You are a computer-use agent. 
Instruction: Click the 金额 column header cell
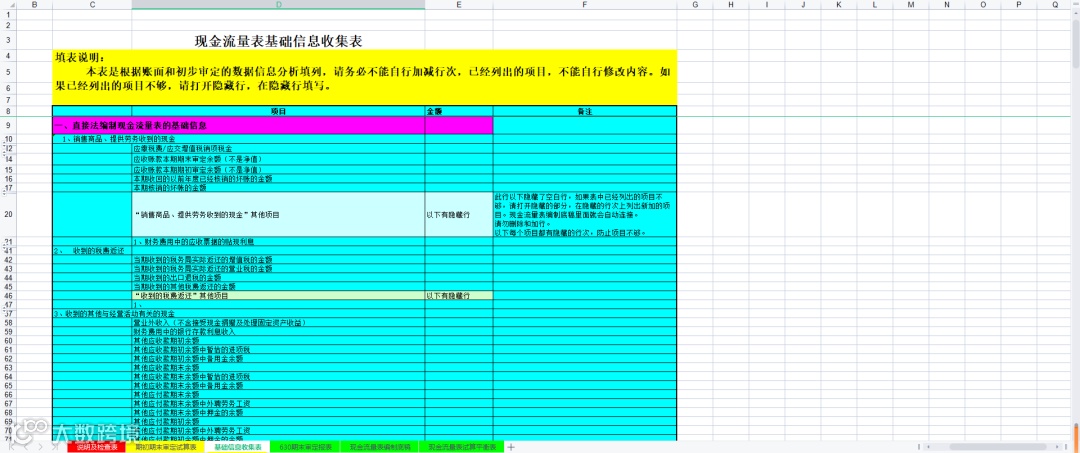pos(459,111)
